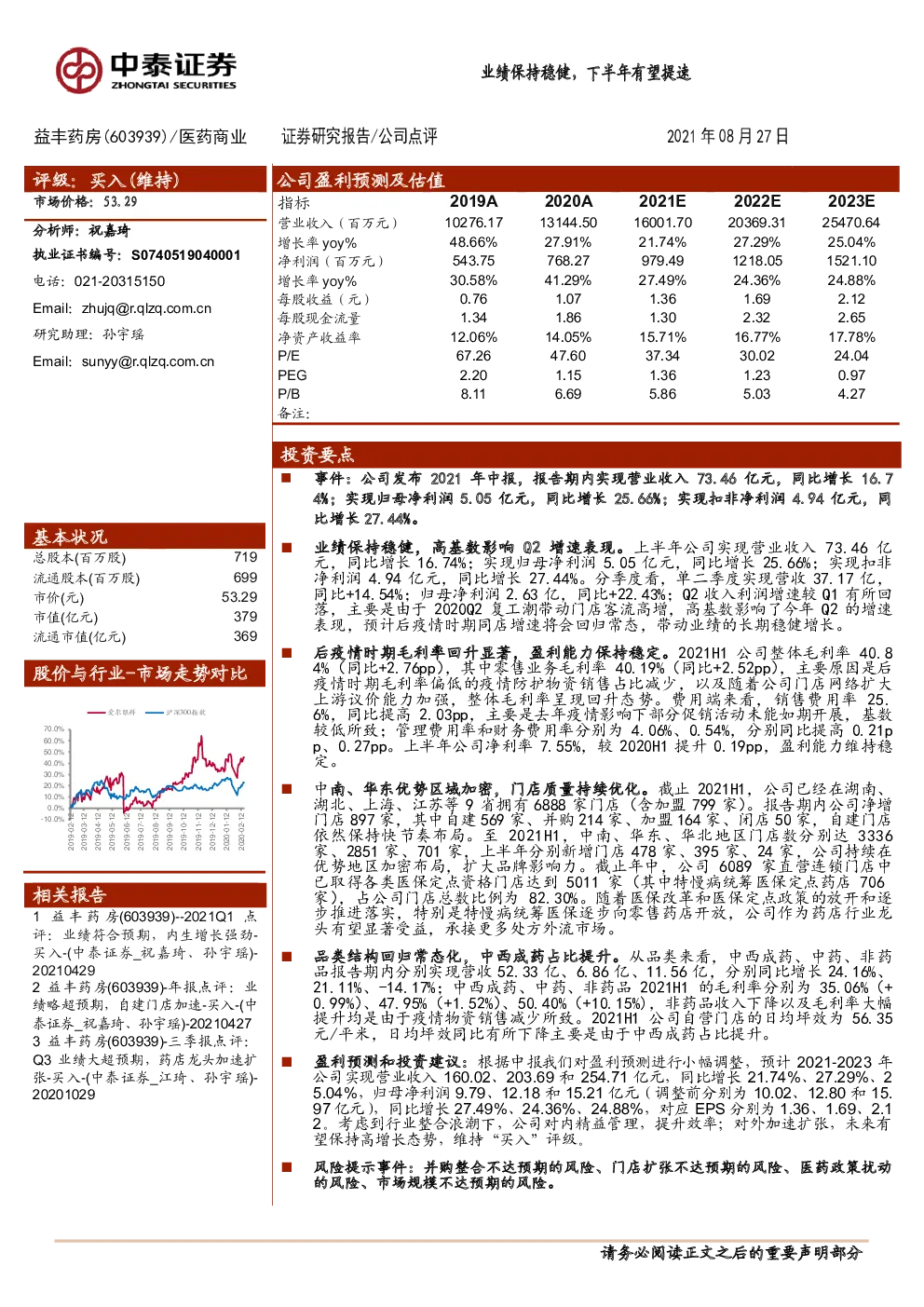
Task: Click the 指标 table header cell
Action: click(x=294, y=202)
